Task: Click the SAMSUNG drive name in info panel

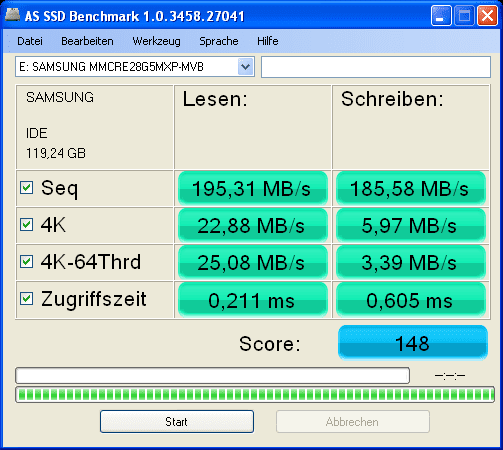Action: point(60,97)
